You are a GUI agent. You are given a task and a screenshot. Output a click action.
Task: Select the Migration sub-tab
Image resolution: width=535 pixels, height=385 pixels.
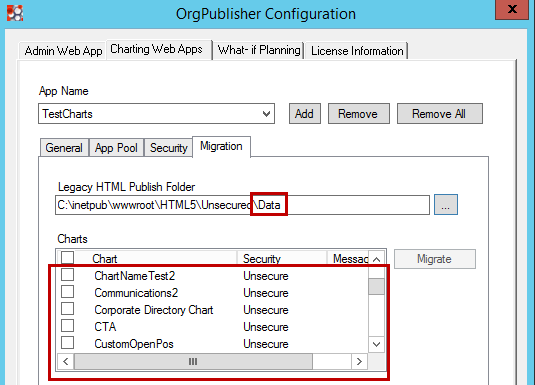(x=221, y=146)
